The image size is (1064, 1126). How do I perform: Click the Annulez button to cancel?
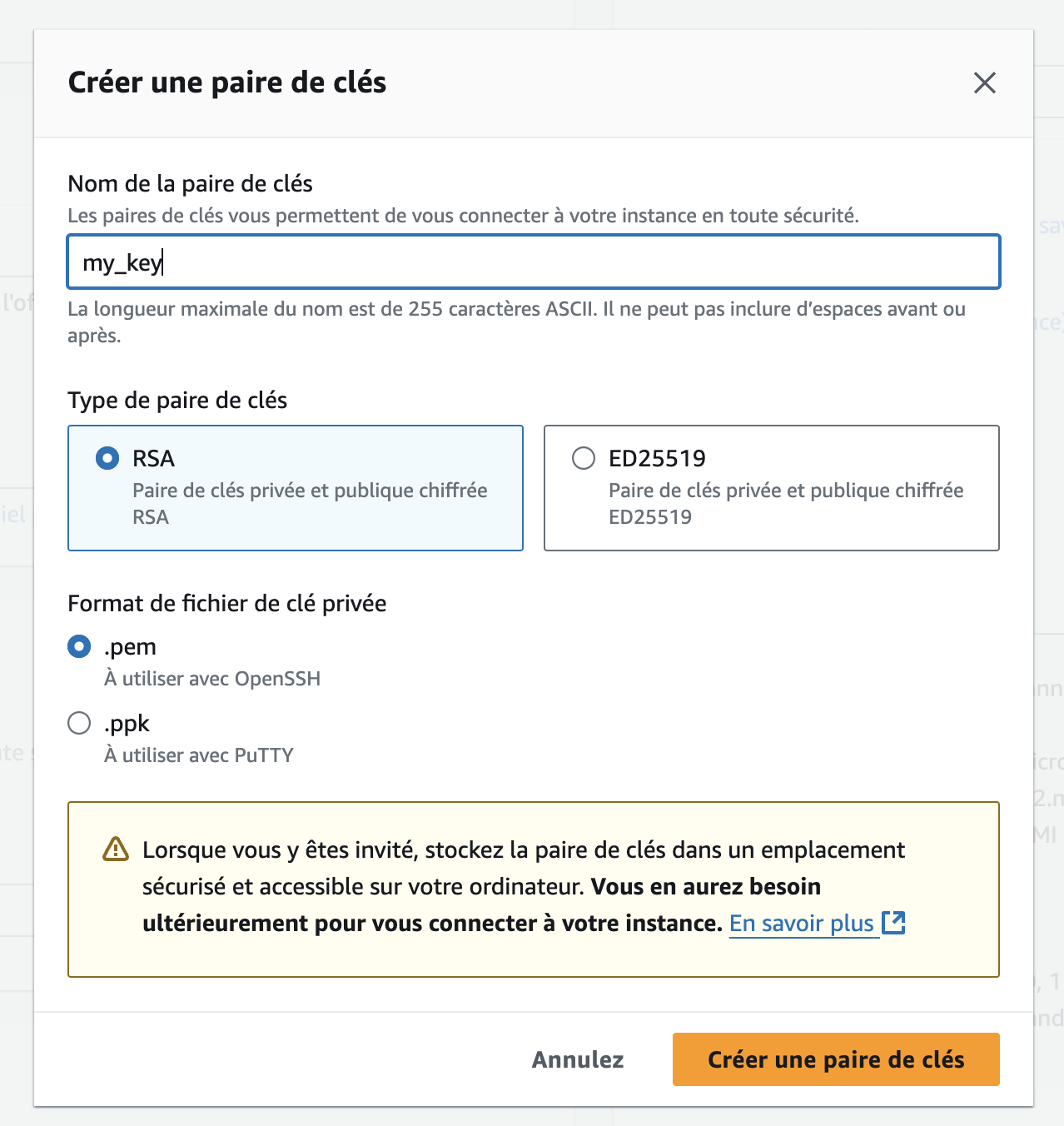[x=577, y=1059]
